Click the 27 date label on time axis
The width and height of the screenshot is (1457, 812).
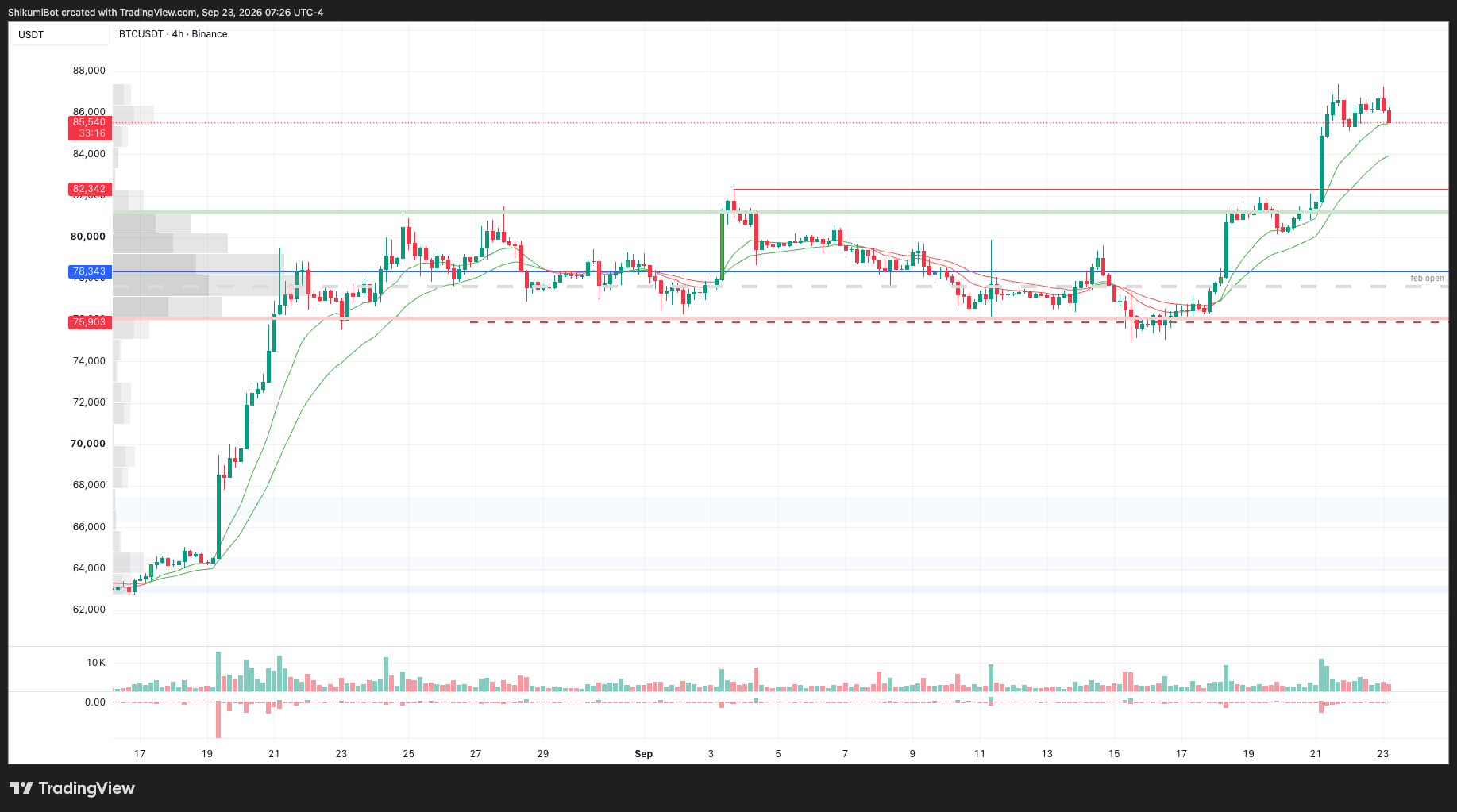click(x=476, y=754)
